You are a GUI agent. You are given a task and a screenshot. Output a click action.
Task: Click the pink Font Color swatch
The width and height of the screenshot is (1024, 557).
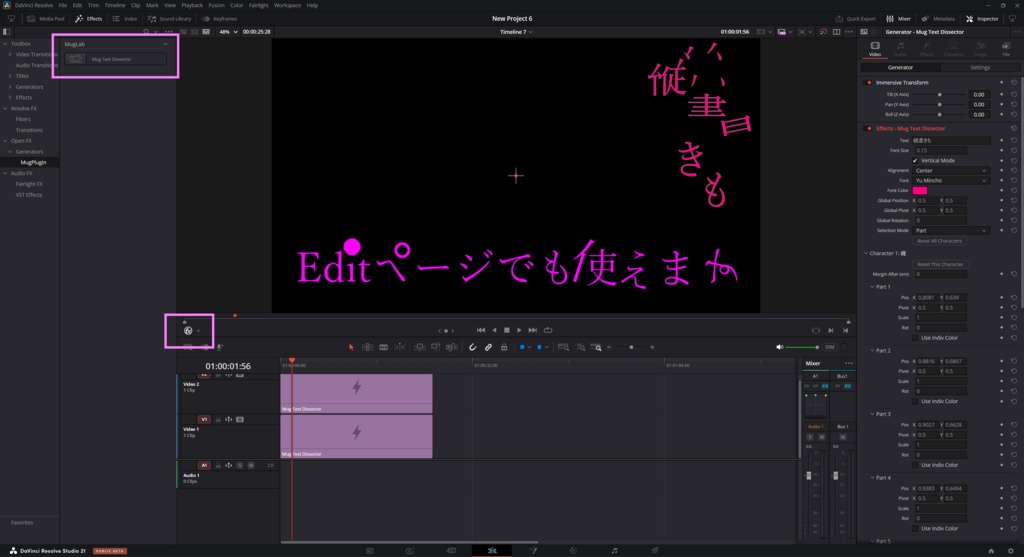tap(920, 191)
